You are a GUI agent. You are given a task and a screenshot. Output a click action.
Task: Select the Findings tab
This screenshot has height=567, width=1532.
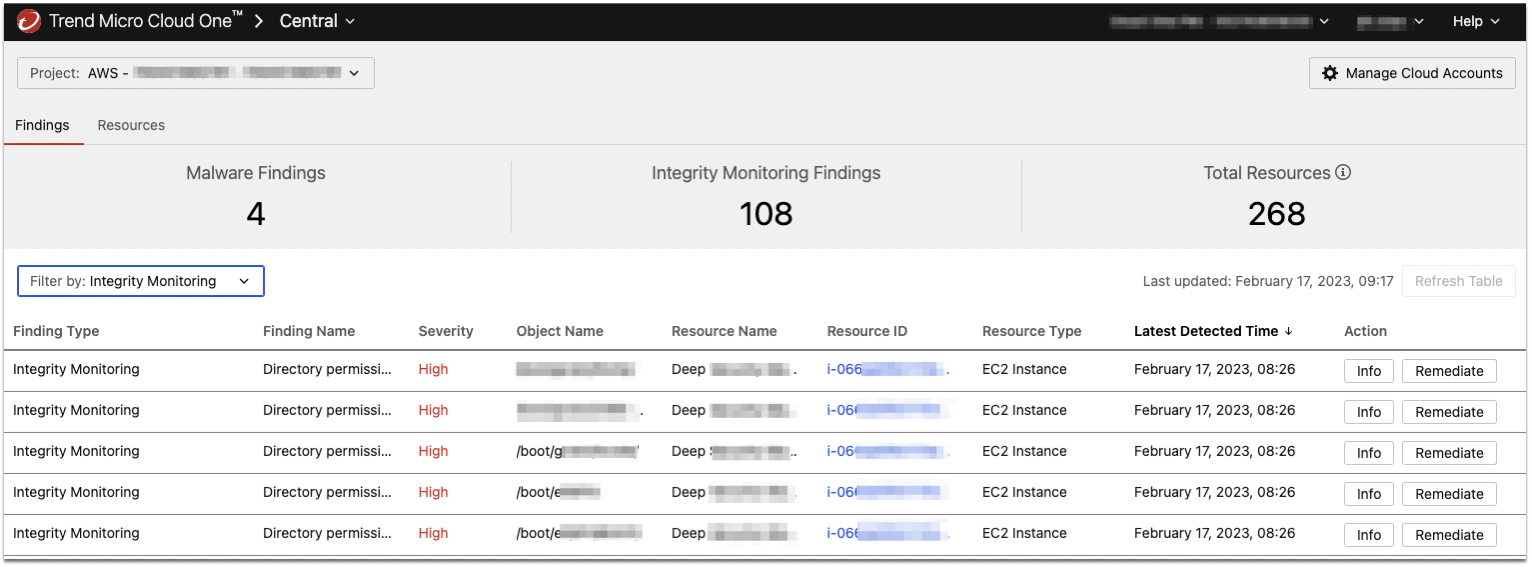tap(42, 125)
